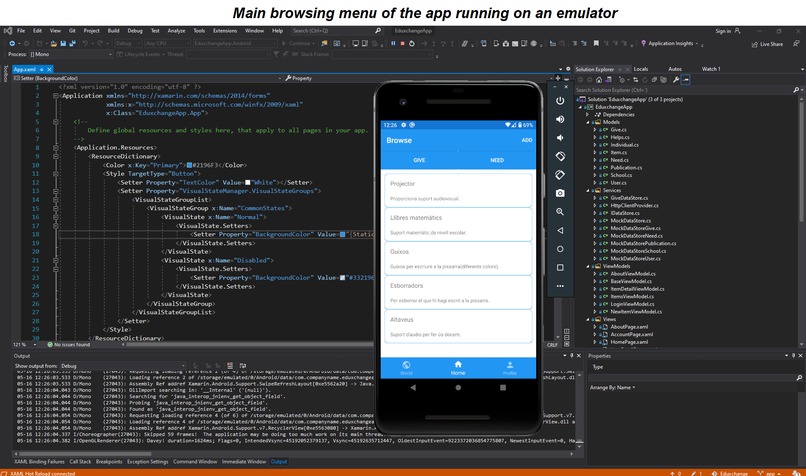Collapse the Views folder
This screenshot has height=476, width=806.
pos(588,319)
